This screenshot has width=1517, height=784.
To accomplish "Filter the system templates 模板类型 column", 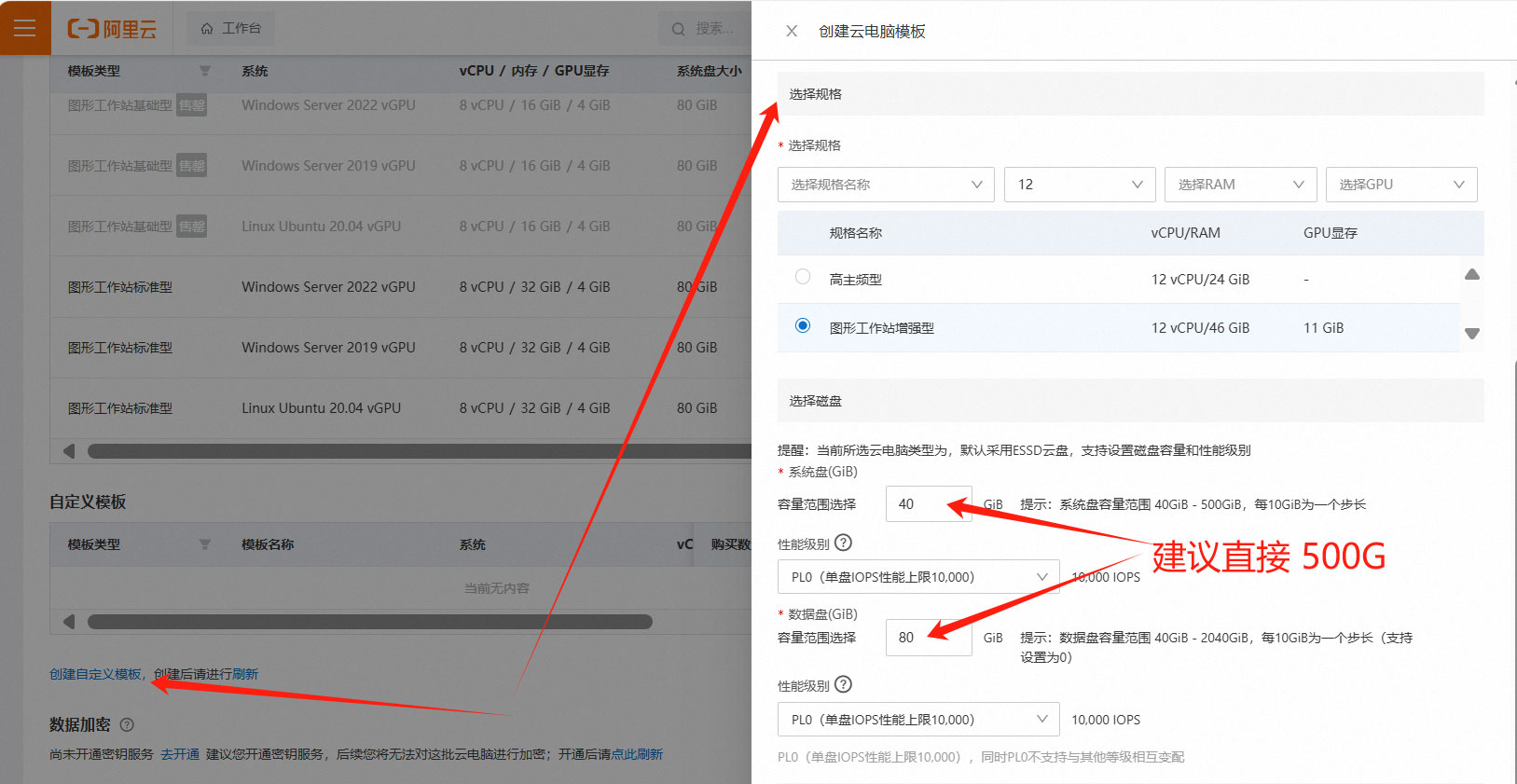I will click(x=205, y=71).
